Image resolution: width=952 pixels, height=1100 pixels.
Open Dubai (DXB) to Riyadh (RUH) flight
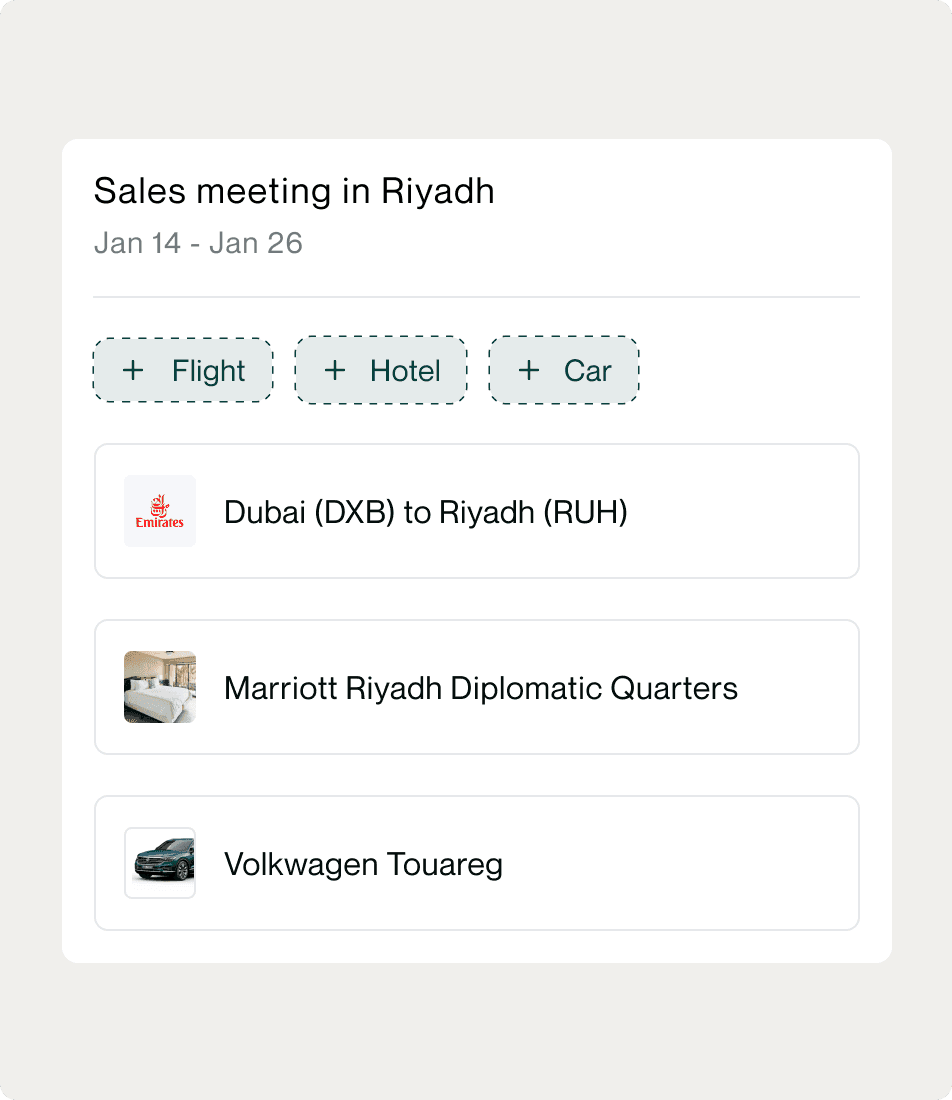point(426,513)
